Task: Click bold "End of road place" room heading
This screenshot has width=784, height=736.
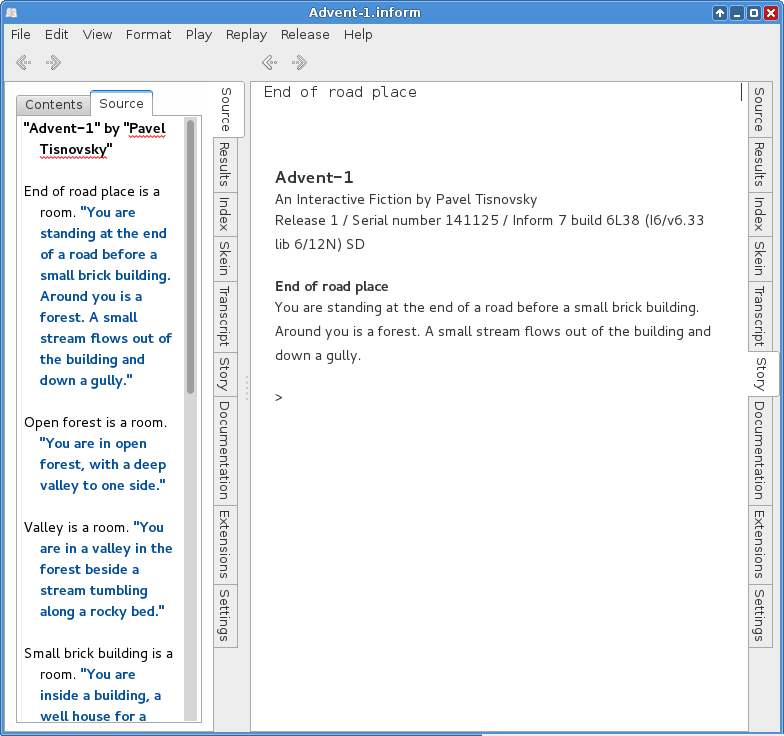Action: (332, 286)
